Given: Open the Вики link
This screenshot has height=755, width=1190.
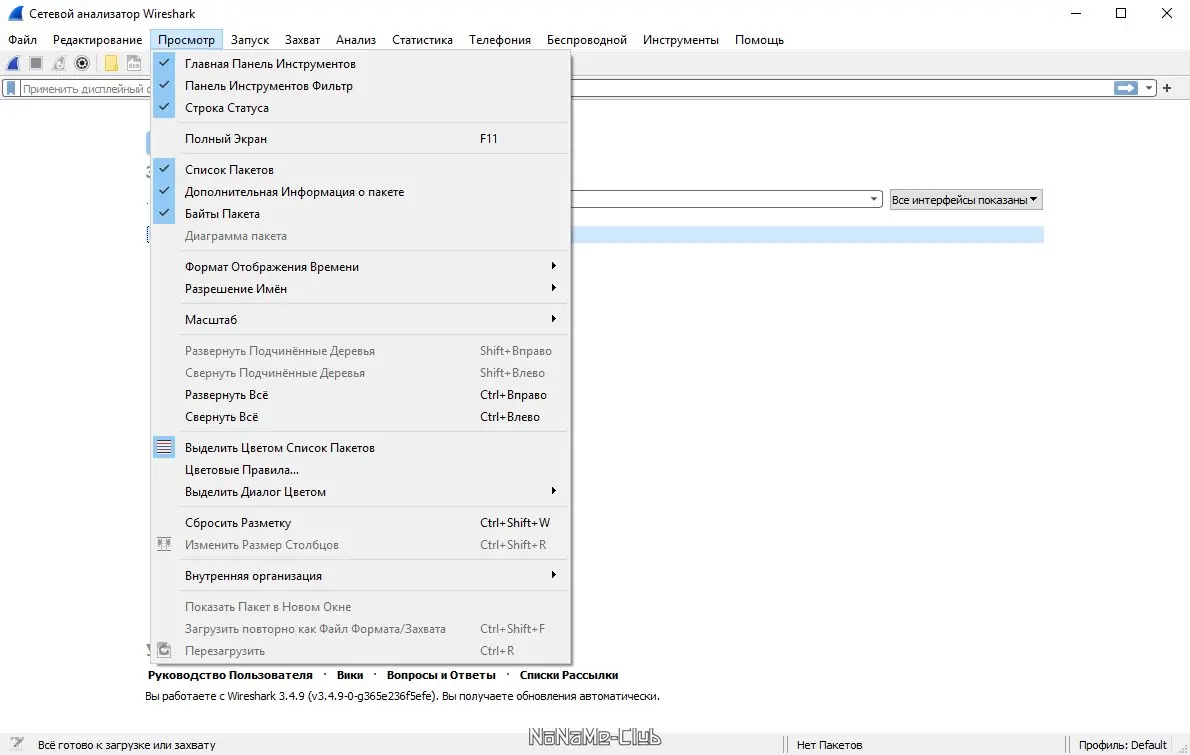Looking at the screenshot, I should tap(350, 675).
